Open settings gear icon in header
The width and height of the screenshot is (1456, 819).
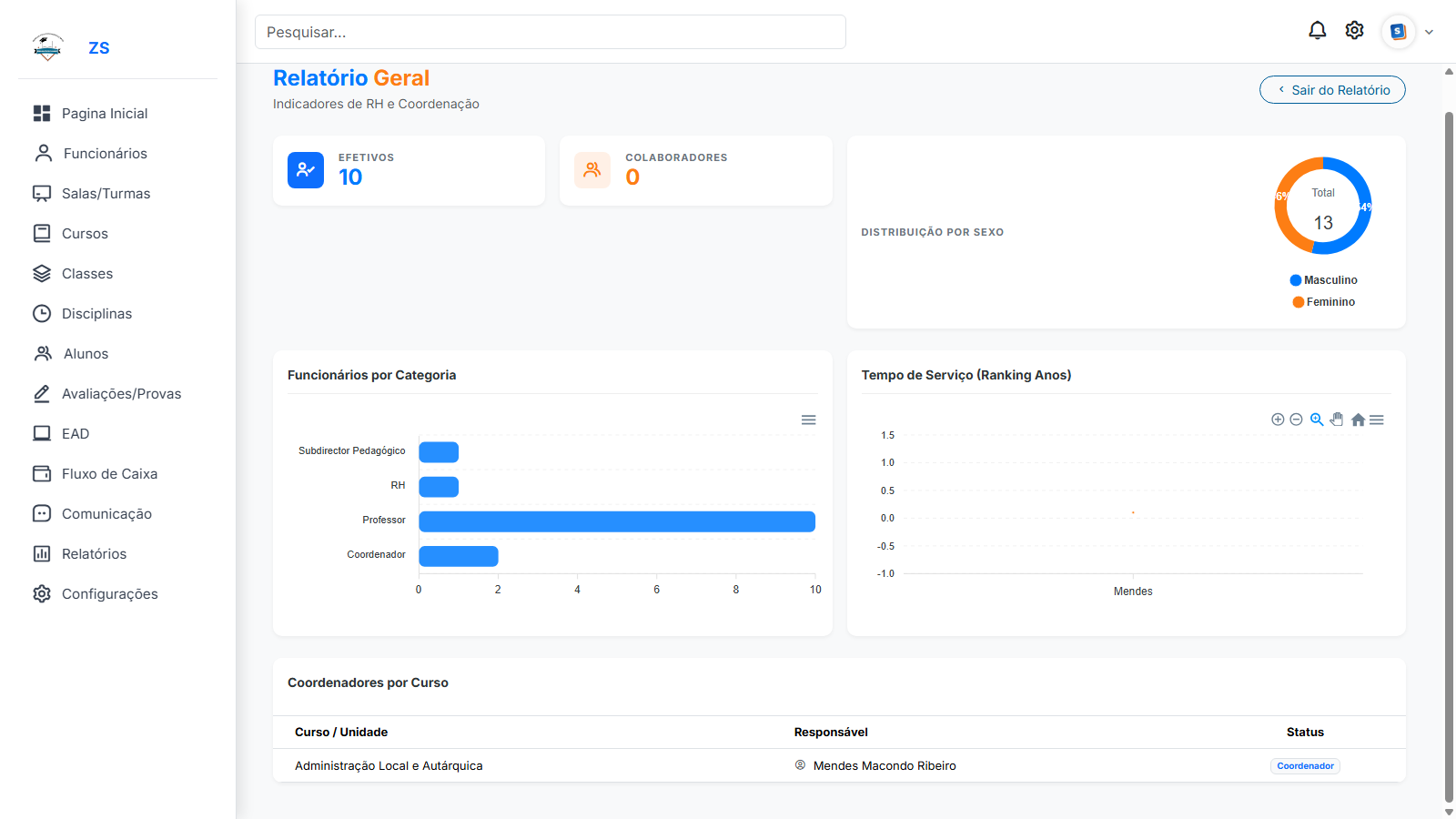coord(1354,31)
